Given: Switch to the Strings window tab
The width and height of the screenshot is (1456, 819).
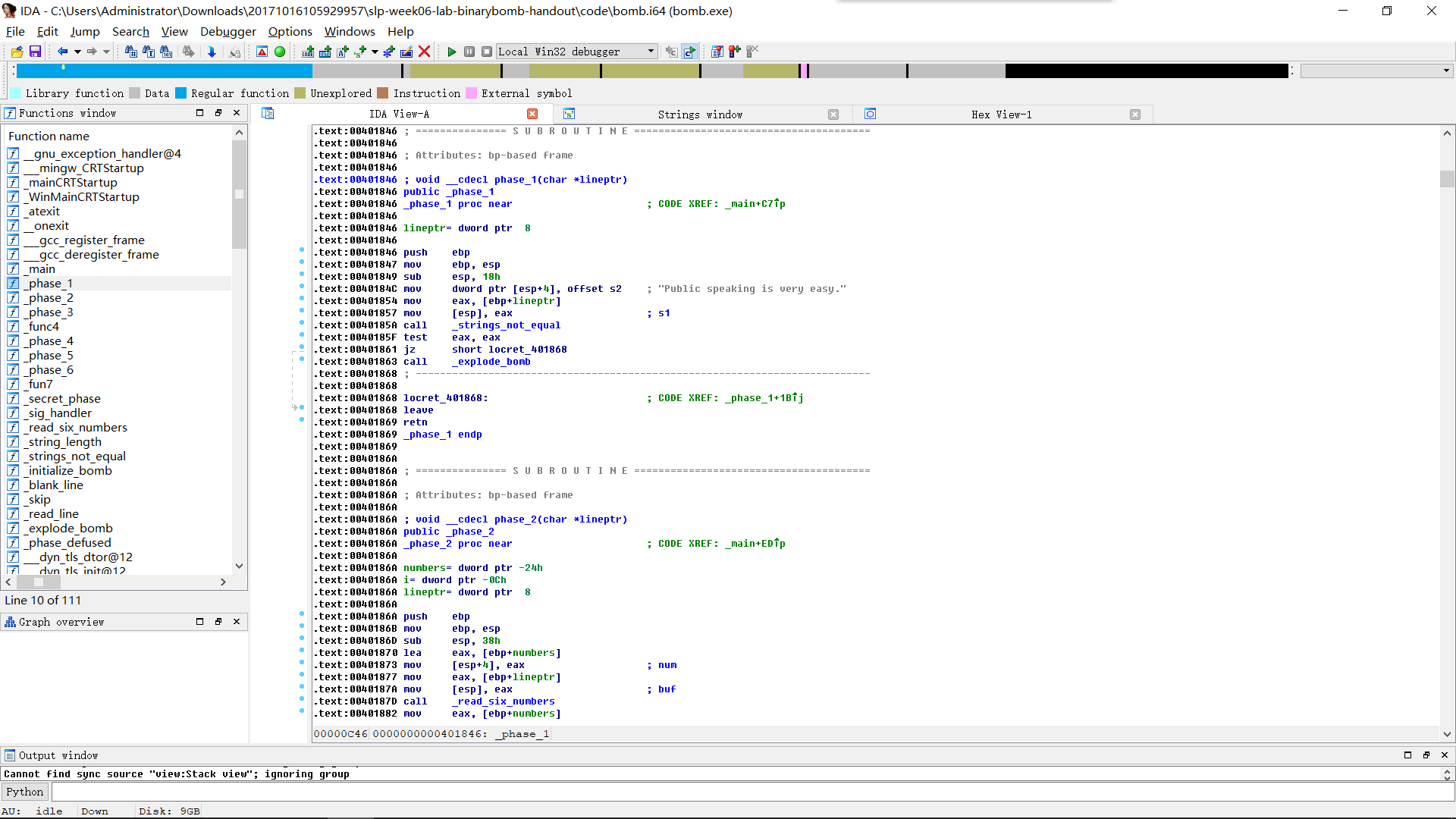Looking at the screenshot, I should pyautogui.click(x=699, y=115).
